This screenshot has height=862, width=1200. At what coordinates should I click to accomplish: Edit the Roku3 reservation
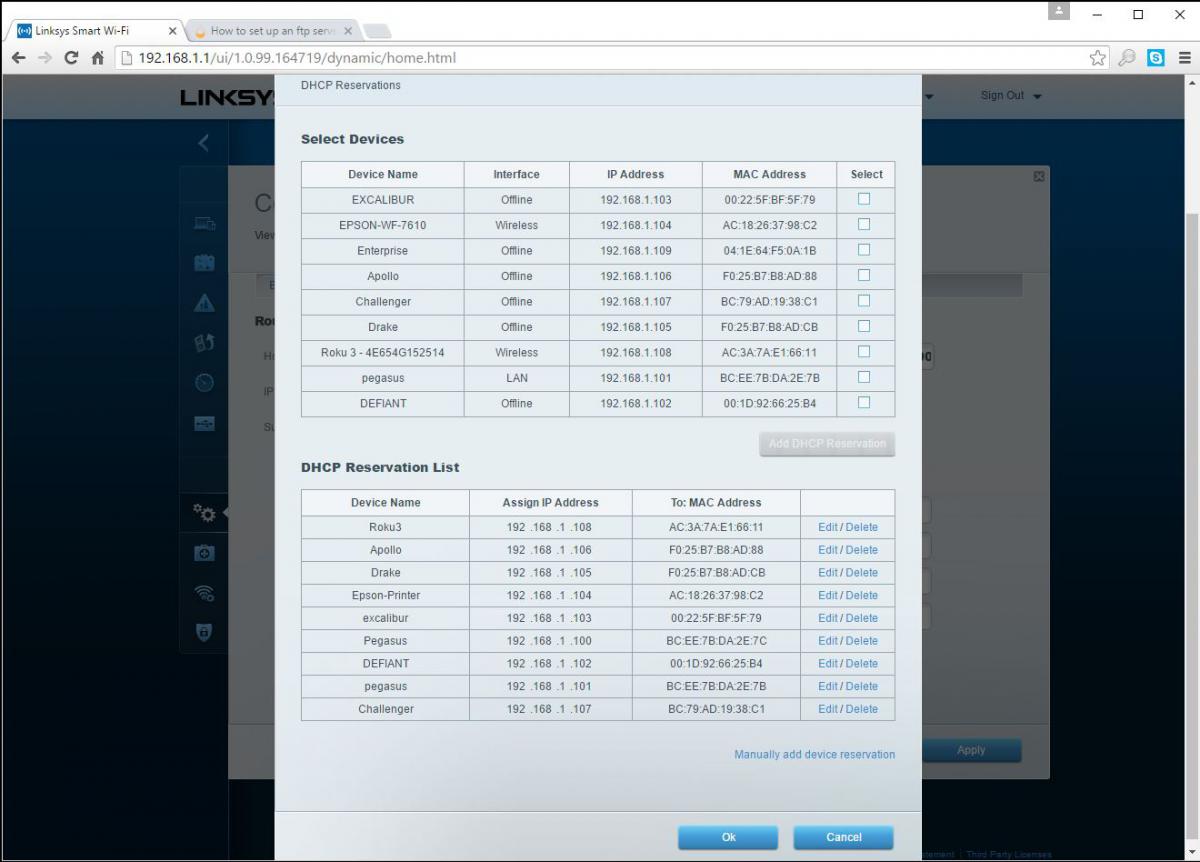pos(827,527)
